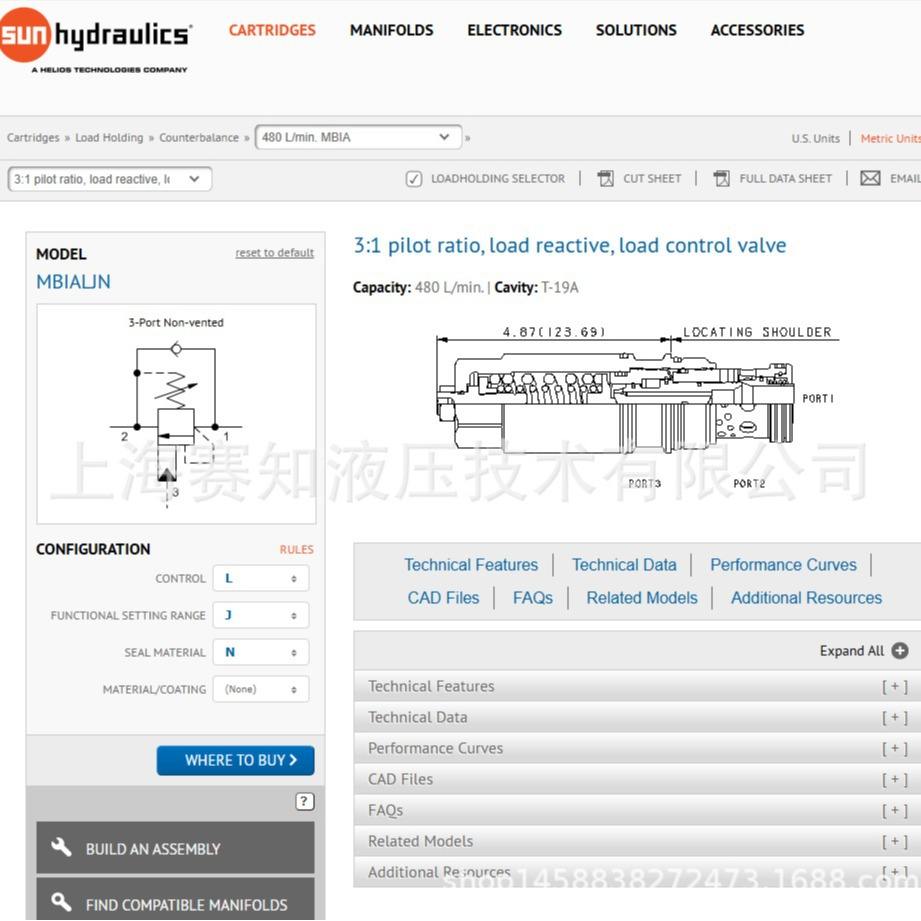Click the MBIALJN model code
921x921 pixels.
[x=73, y=282]
